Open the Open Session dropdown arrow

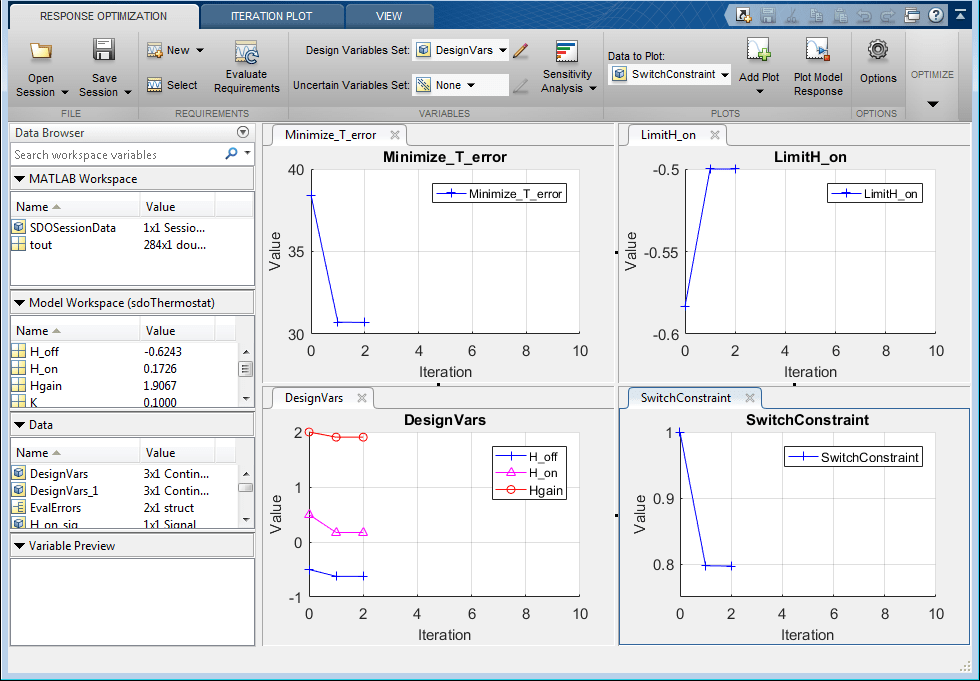coord(64,92)
